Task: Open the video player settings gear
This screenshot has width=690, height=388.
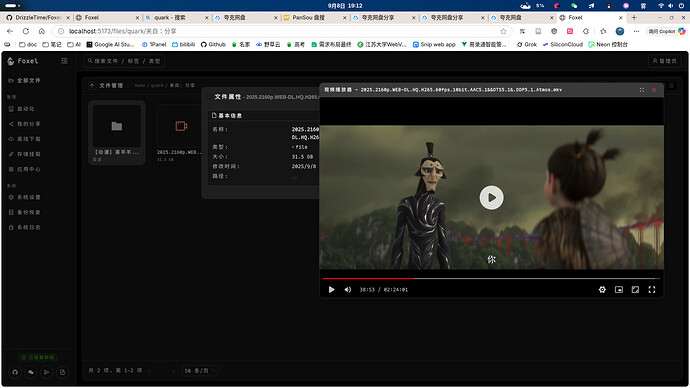Action: coord(602,289)
